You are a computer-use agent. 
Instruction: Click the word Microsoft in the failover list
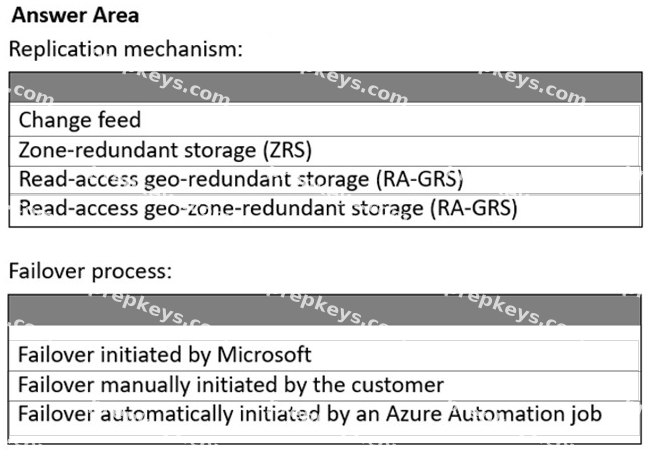point(264,355)
